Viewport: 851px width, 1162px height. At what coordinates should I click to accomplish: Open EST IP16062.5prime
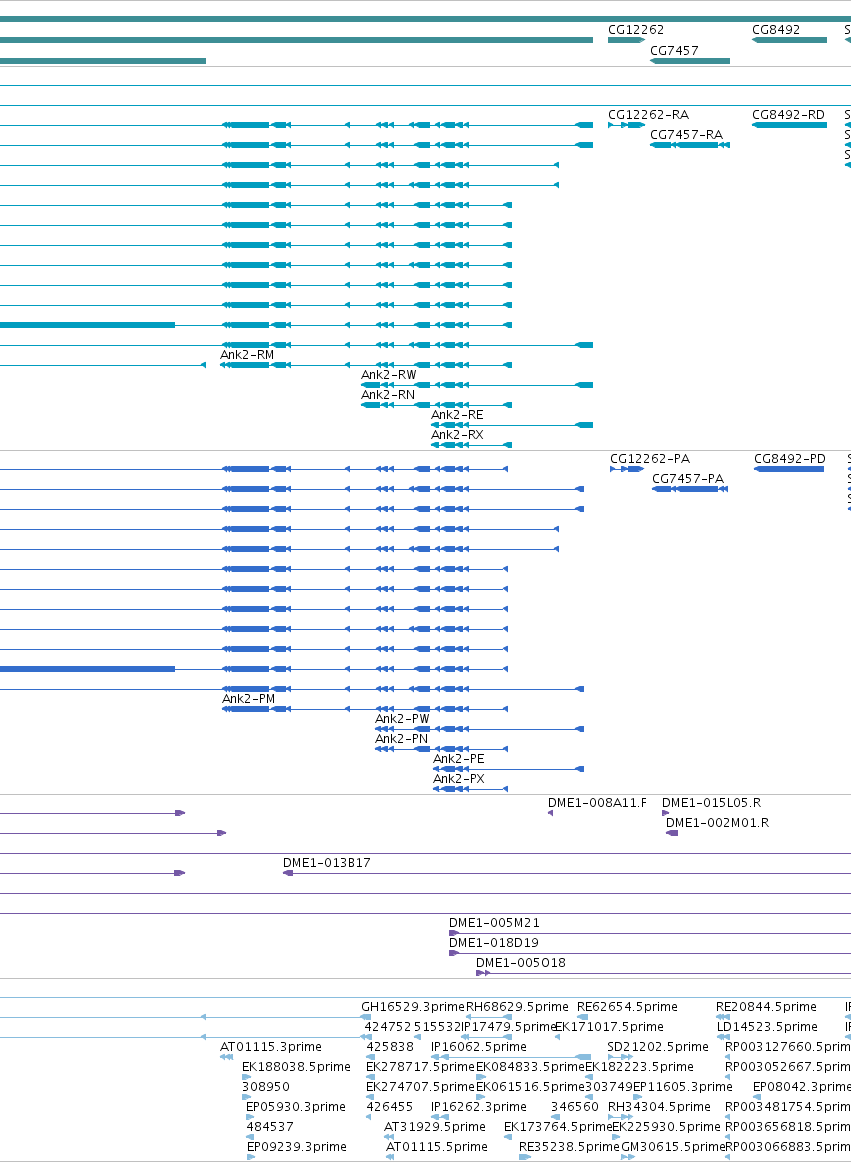coord(479,1047)
